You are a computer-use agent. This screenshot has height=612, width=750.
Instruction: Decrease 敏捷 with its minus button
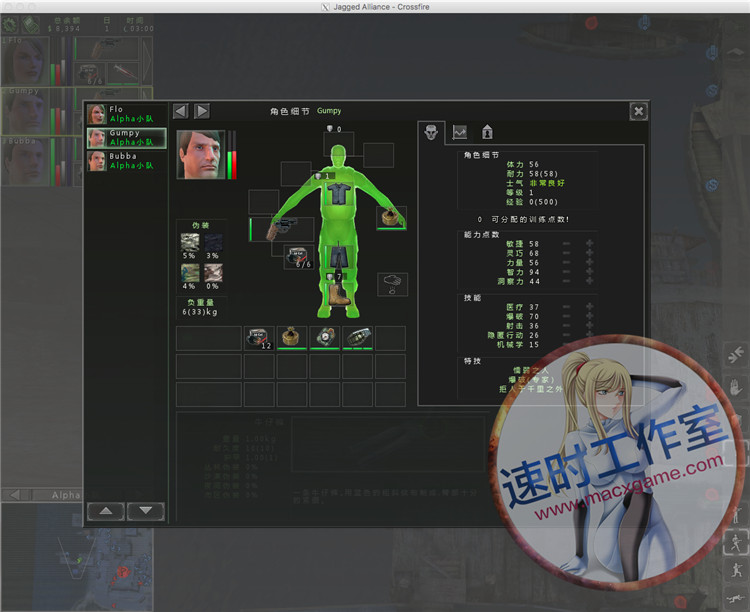(566, 244)
